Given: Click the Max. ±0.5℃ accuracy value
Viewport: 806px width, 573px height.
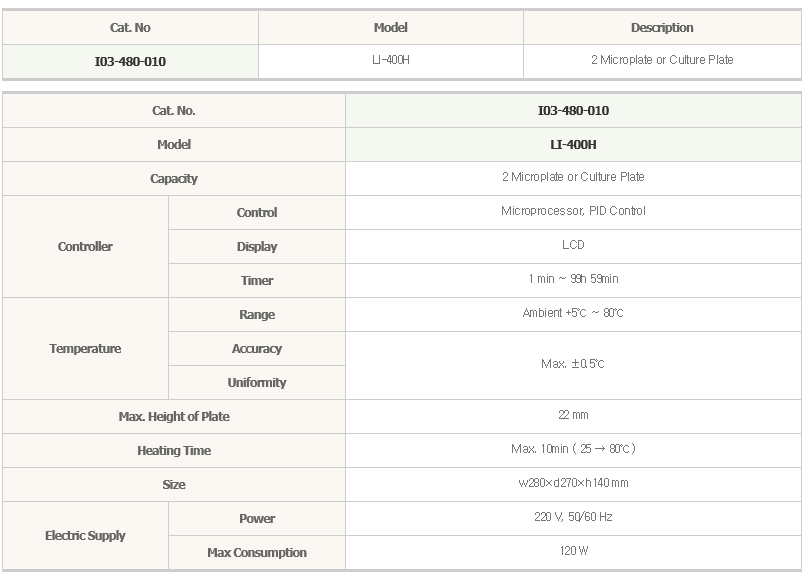Looking at the screenshot, I should pos(573,364).
